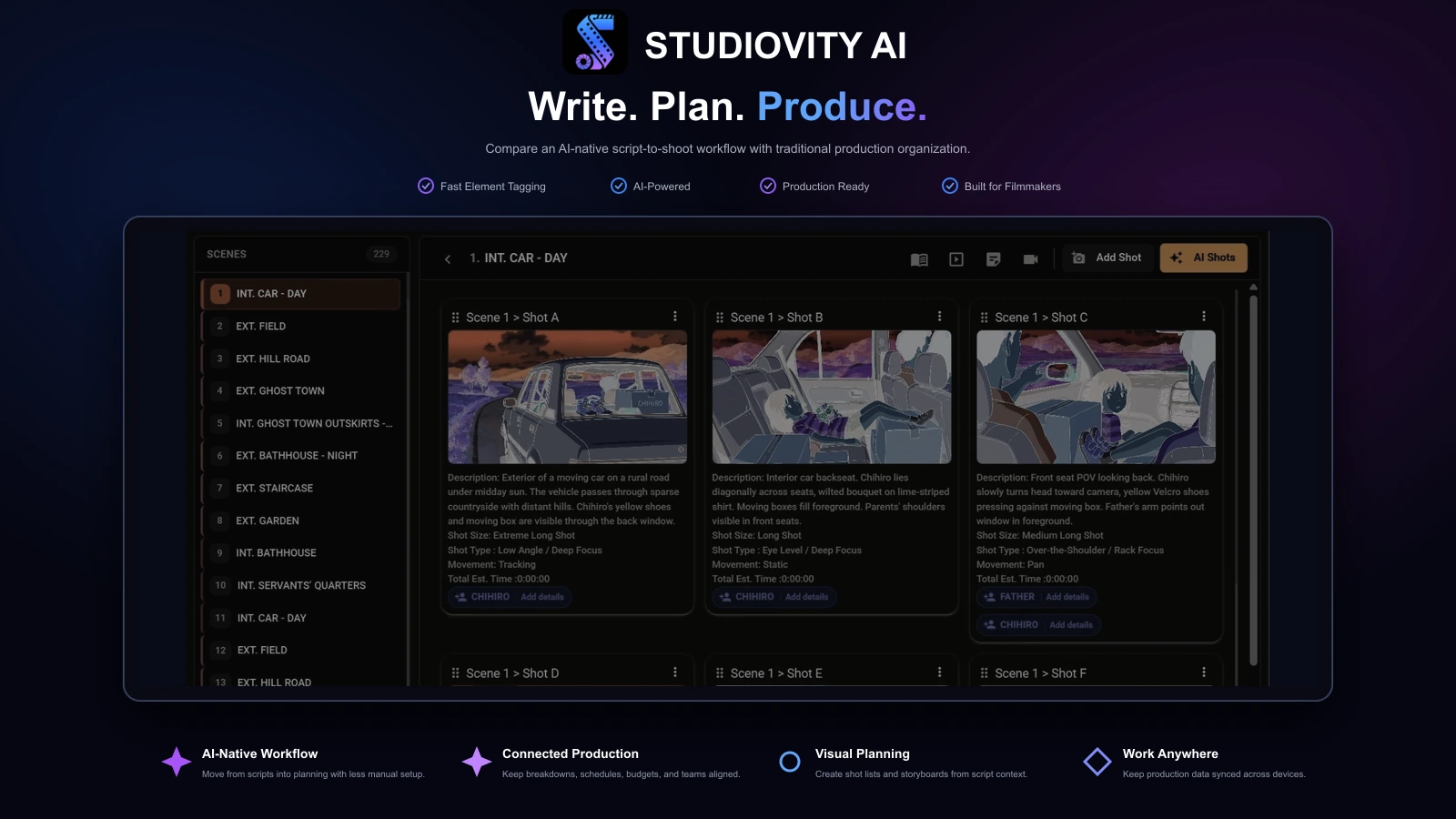Click the drag handle of Shot D

click(455, 673)
